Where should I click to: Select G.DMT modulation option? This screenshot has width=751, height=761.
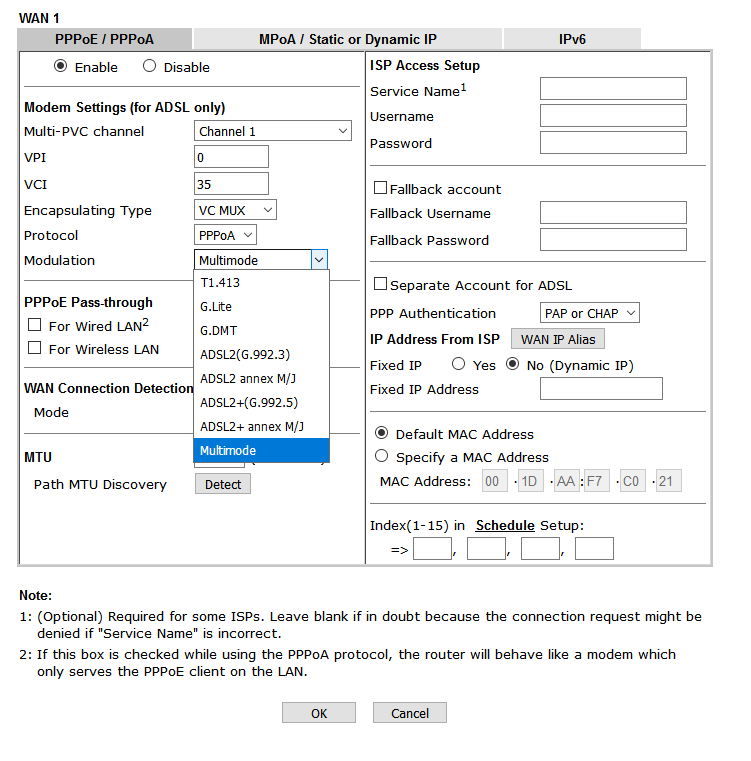(x=219, y=330)
